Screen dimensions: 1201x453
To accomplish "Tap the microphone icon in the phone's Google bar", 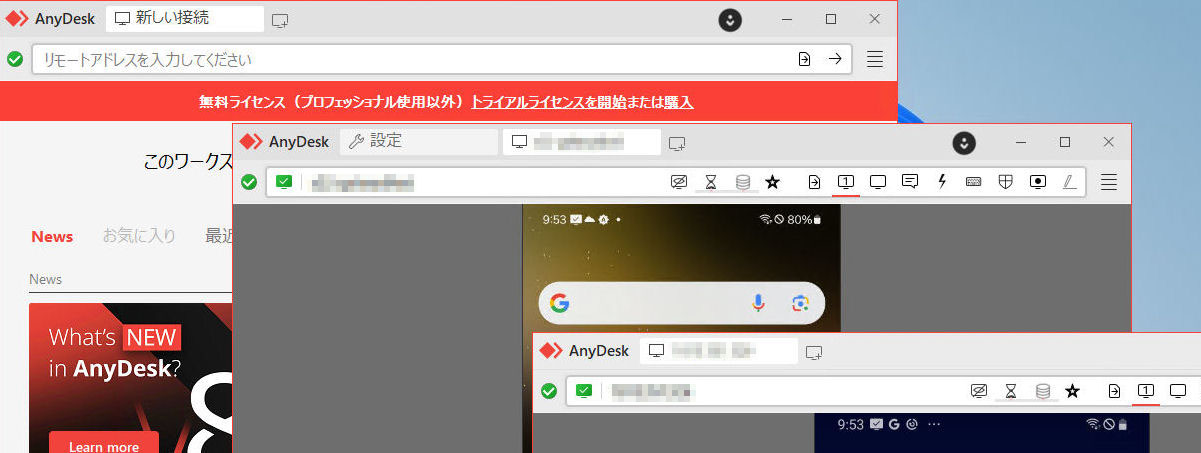I will [x=759, y=303].
